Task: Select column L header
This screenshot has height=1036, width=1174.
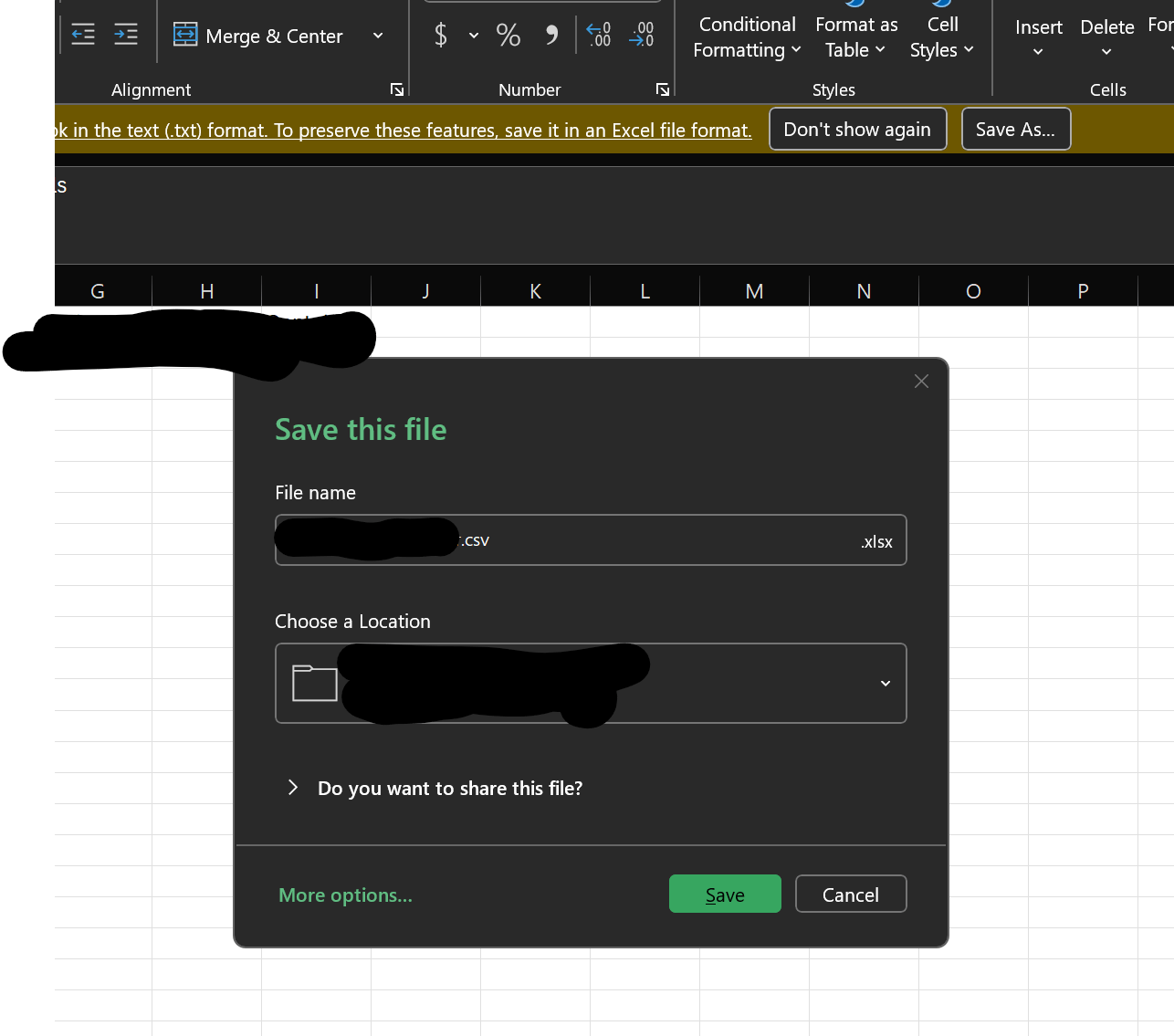Action: 645,291
